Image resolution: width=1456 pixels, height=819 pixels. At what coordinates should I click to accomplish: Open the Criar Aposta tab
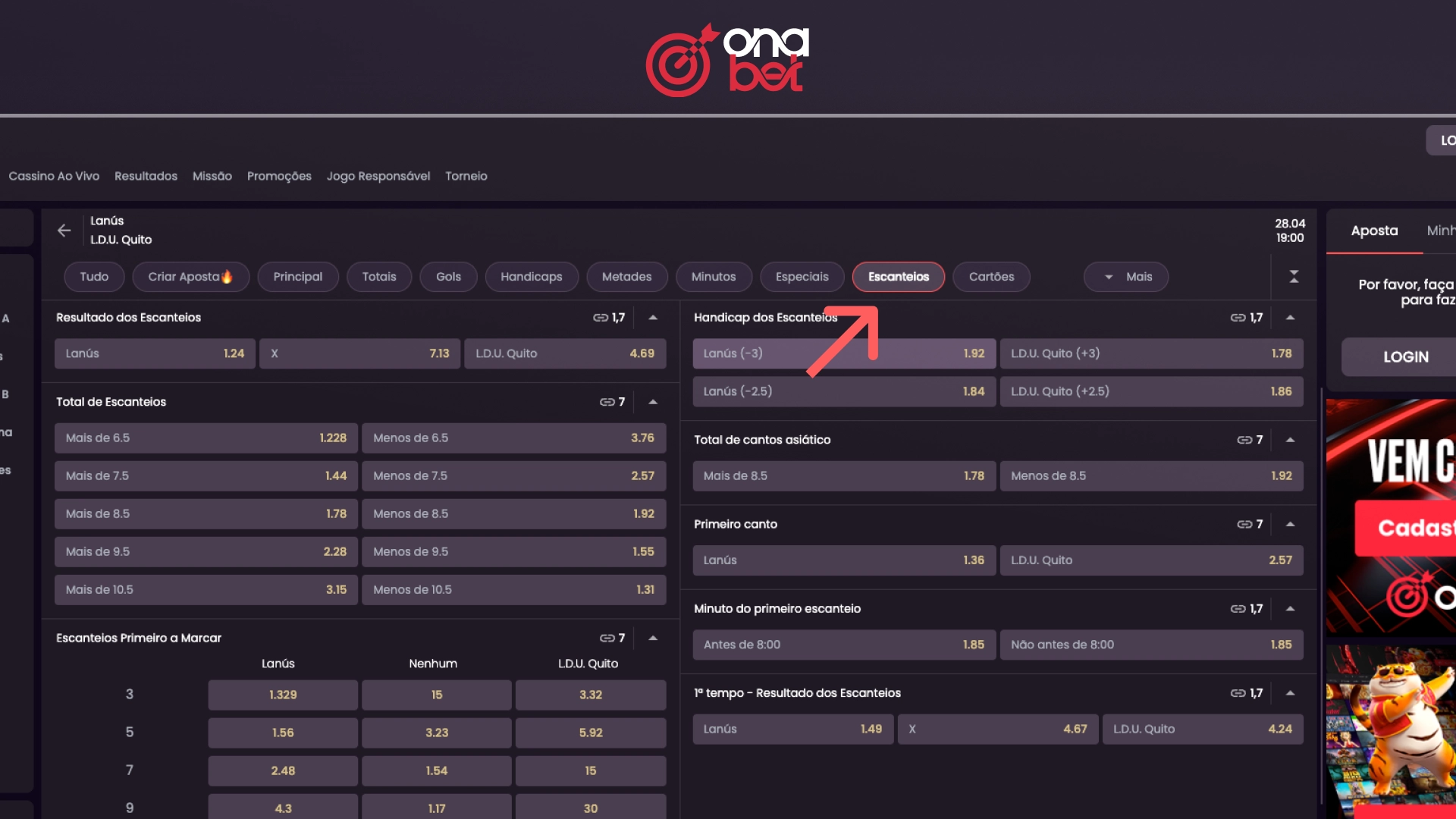coord(190,277)
